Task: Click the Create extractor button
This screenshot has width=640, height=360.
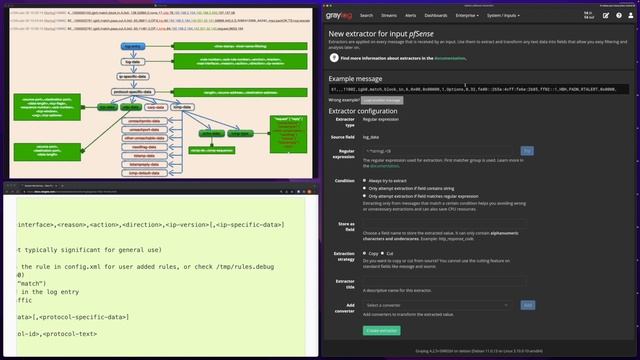Action: [382, 331]
